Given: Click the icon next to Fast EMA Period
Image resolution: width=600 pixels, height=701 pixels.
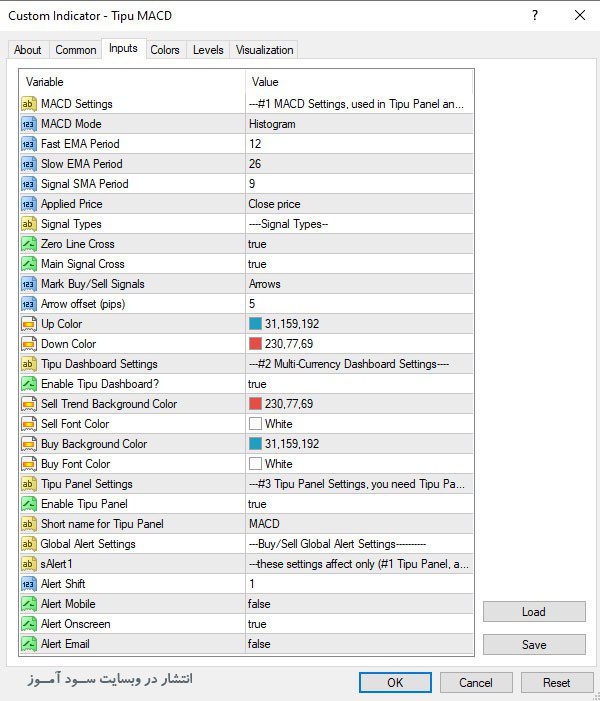Looking at the screenshot, I should 28,144.
